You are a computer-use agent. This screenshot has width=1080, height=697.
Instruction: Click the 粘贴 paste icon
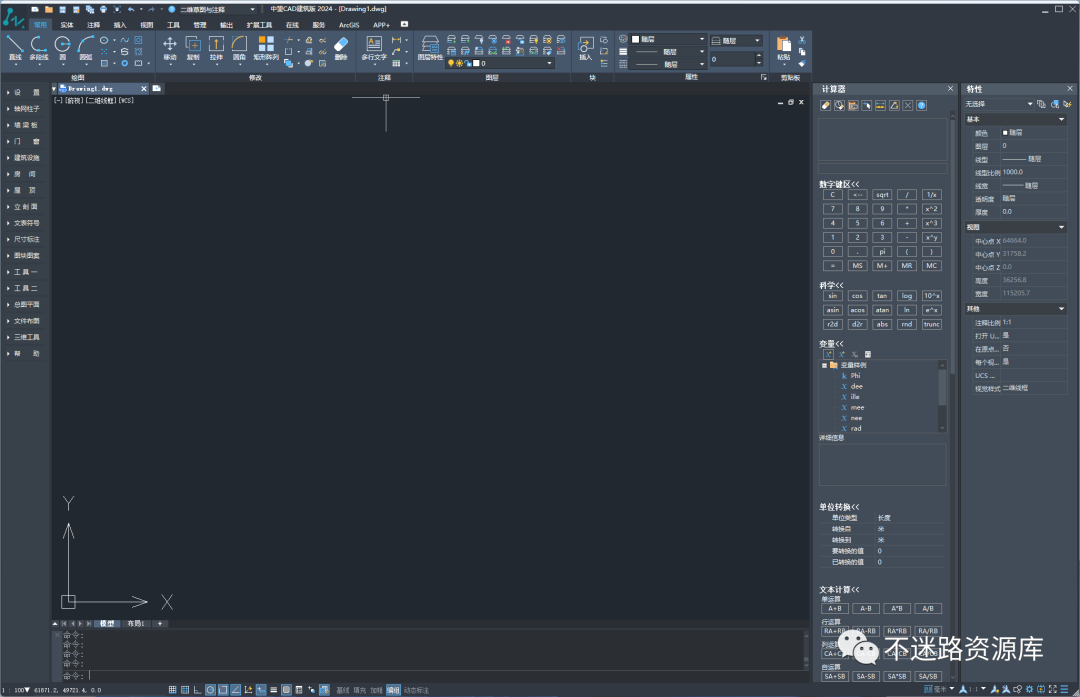click(784, 48)
